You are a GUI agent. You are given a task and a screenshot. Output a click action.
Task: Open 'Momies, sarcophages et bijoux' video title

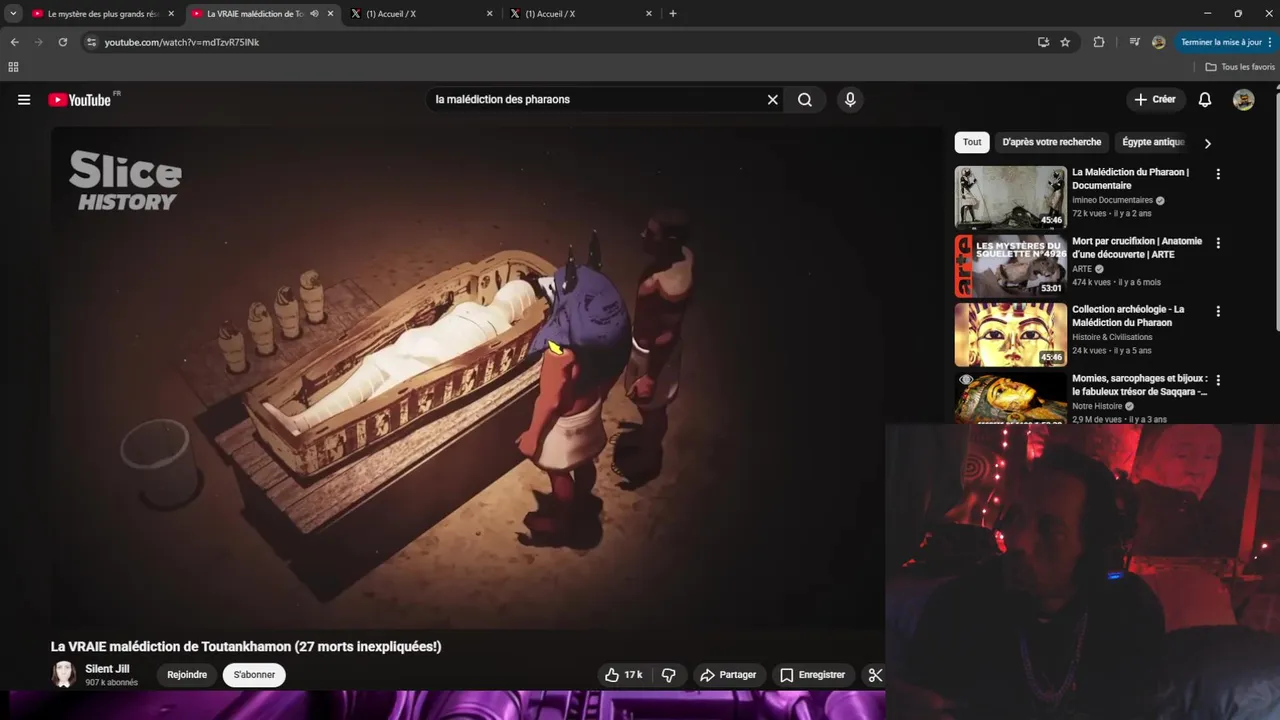(x=1139, y=385)
